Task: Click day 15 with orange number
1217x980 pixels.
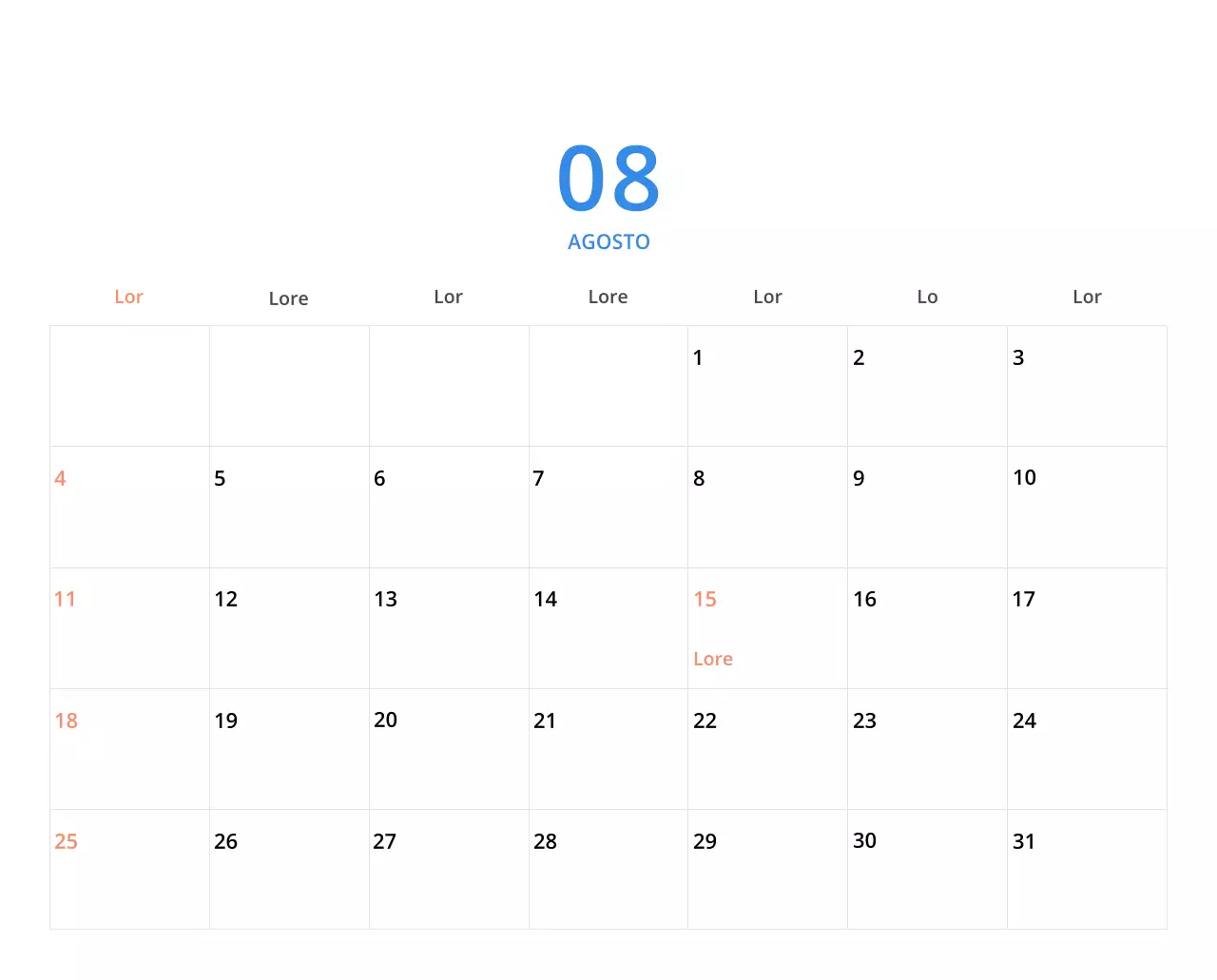Action: click(705, 599)
